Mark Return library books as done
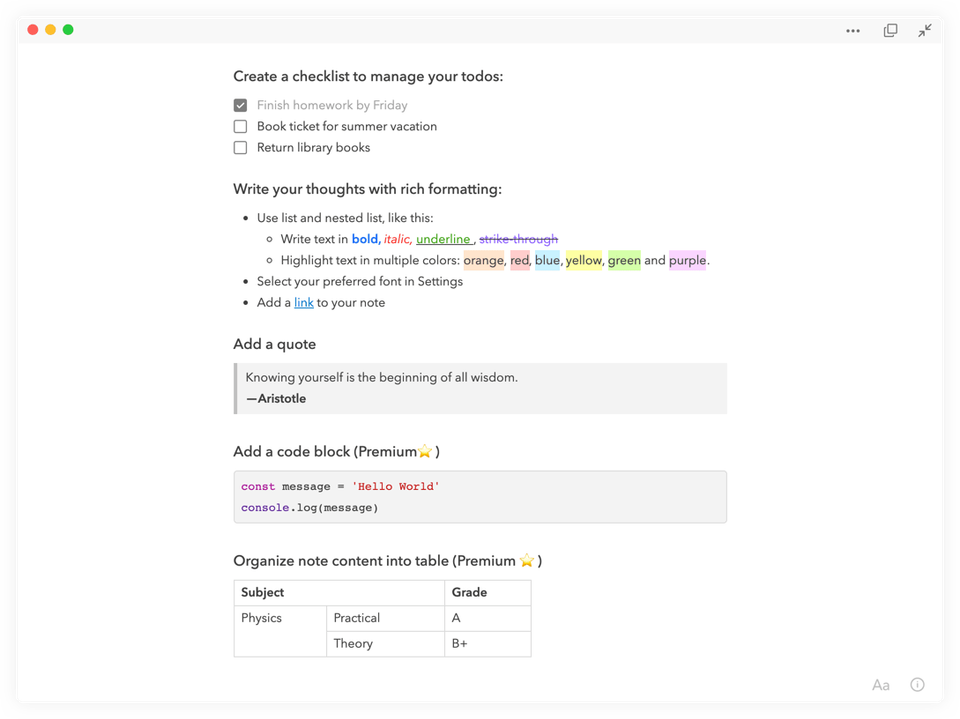960x719 pixels. tap(240, 147)
